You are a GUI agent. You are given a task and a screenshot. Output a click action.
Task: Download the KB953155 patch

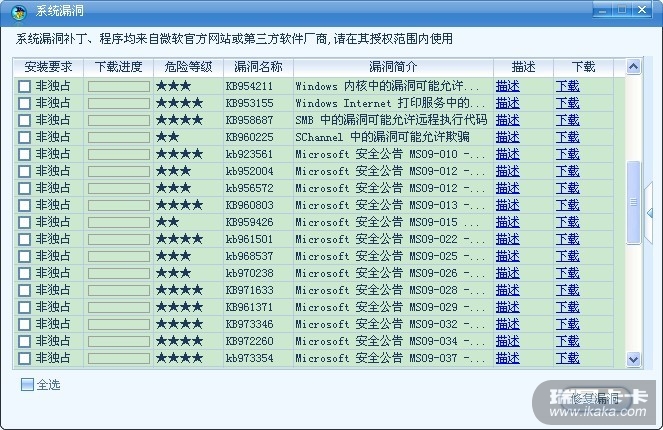click(x=567, y=103)
